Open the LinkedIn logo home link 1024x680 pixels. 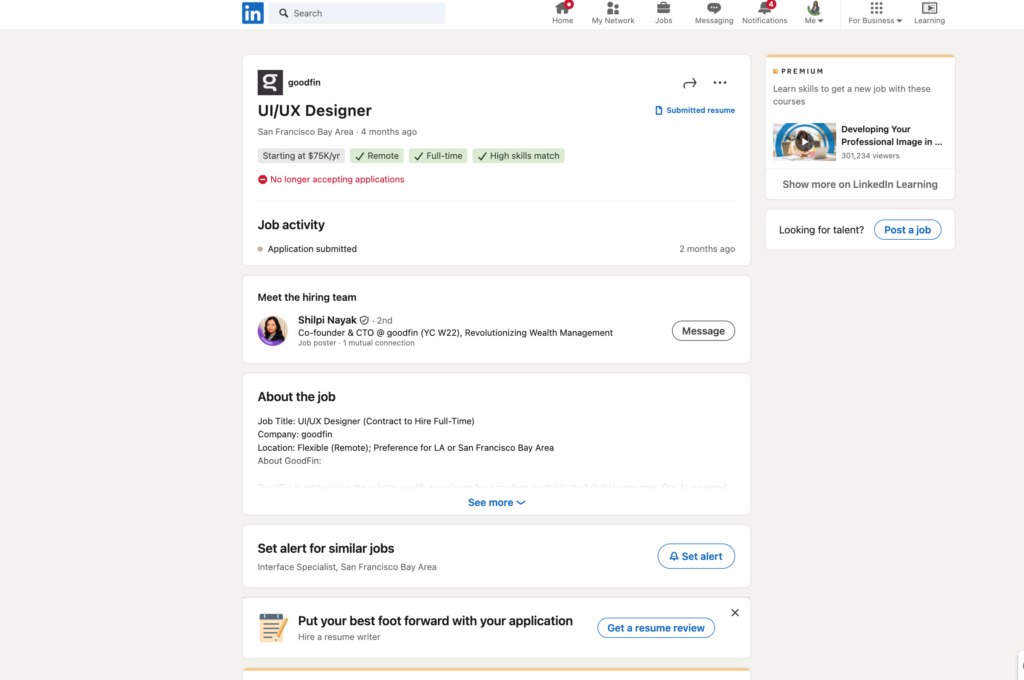[253, 13]
